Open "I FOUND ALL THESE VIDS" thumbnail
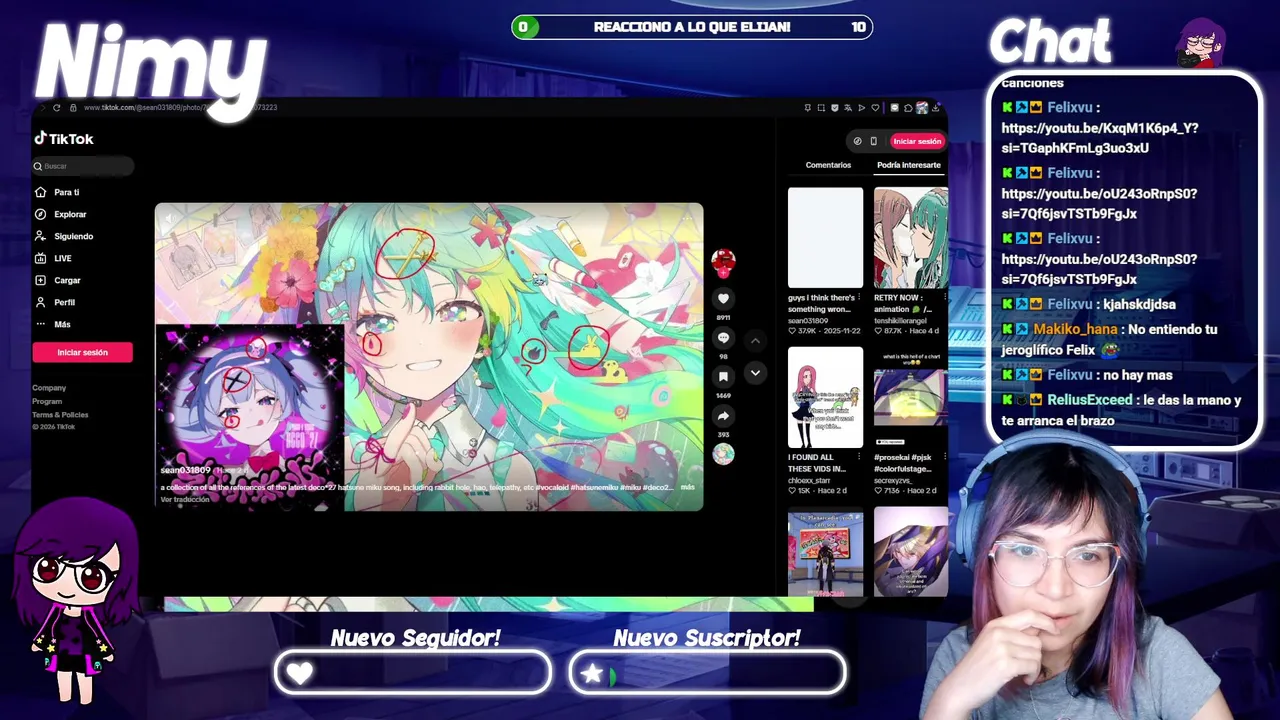This screenshot has height=720, width=1280. (x=825, y=397)
